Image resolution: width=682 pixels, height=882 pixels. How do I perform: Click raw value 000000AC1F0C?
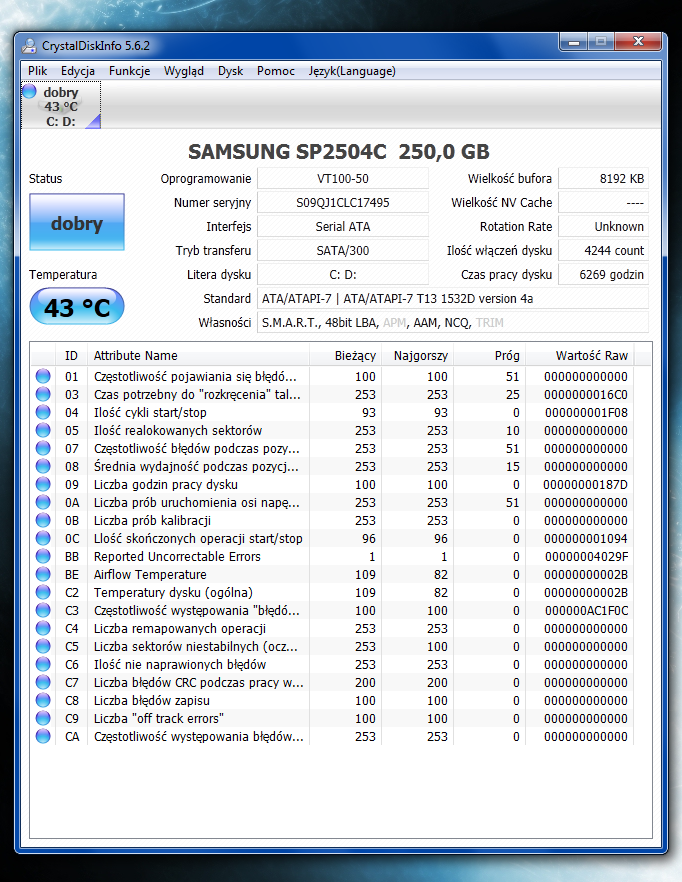click(x=586, y=610)
